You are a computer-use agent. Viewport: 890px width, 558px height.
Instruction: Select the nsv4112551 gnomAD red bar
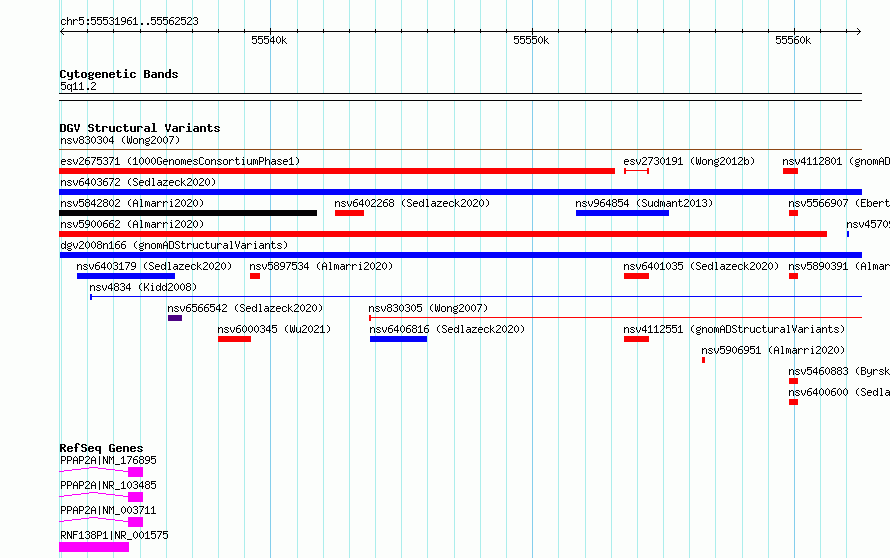tap(636, 339)
